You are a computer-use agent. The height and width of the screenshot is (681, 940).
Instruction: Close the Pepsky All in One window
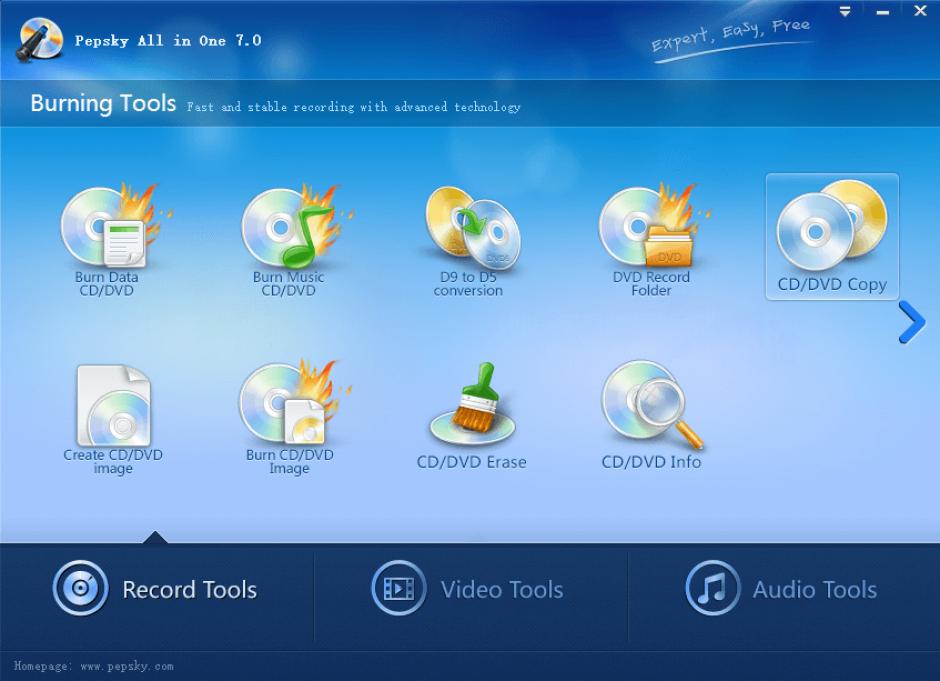920,11
